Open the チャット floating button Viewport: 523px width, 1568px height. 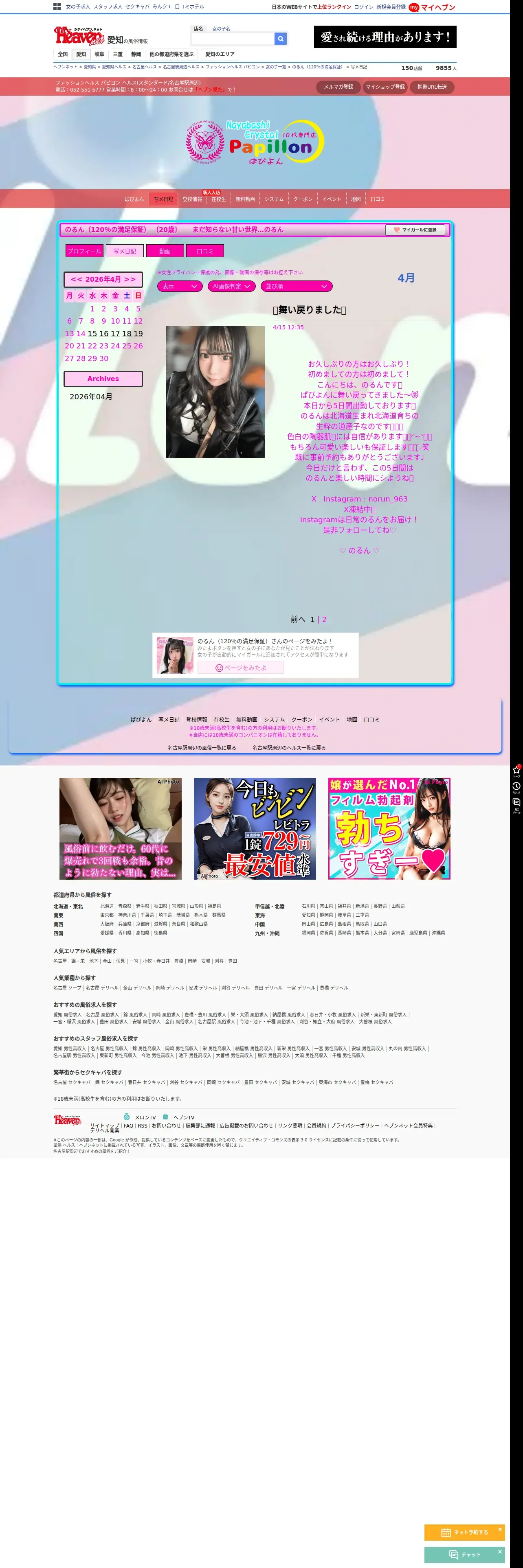pos(465,1555)
